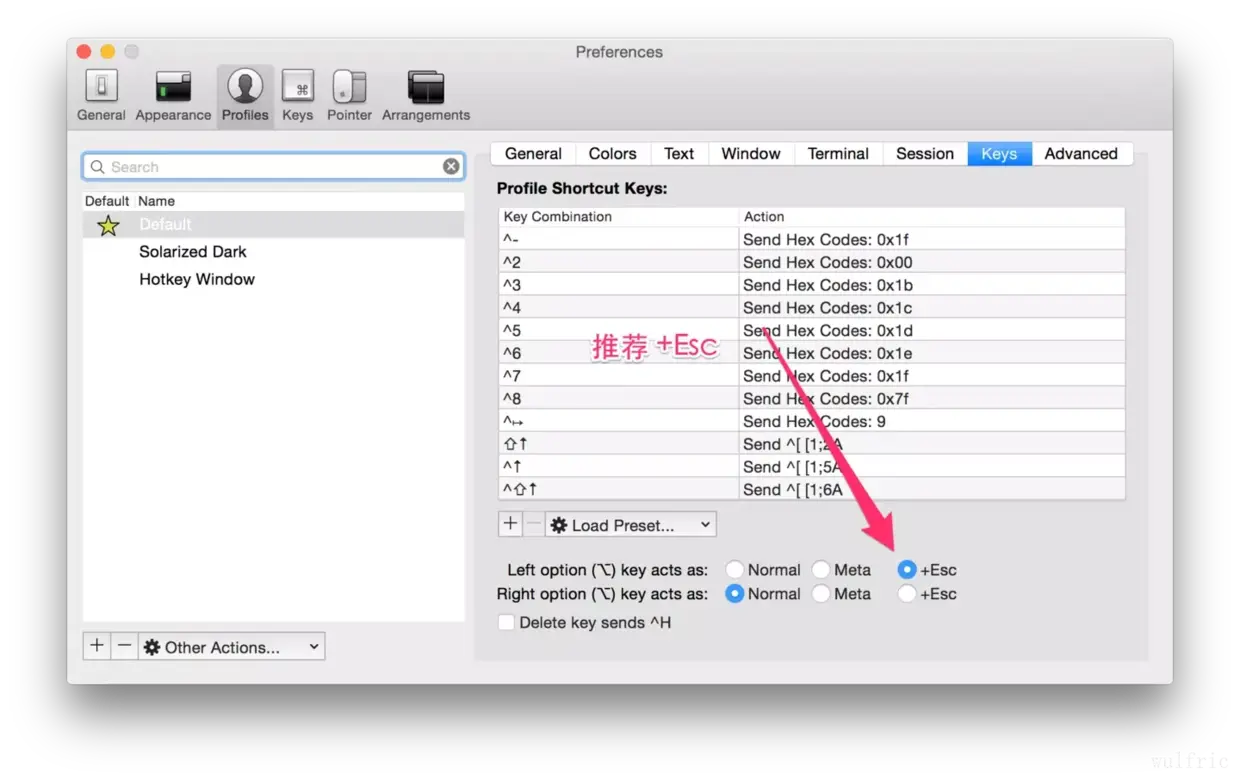
Task: Remove selected profile with minus button
Action: (124, 647)
